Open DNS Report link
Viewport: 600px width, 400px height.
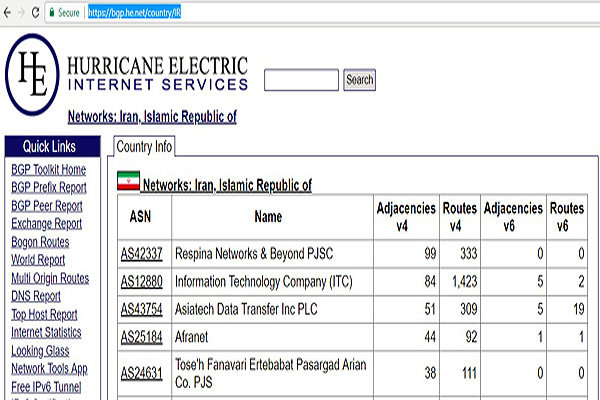coord(36,296)
